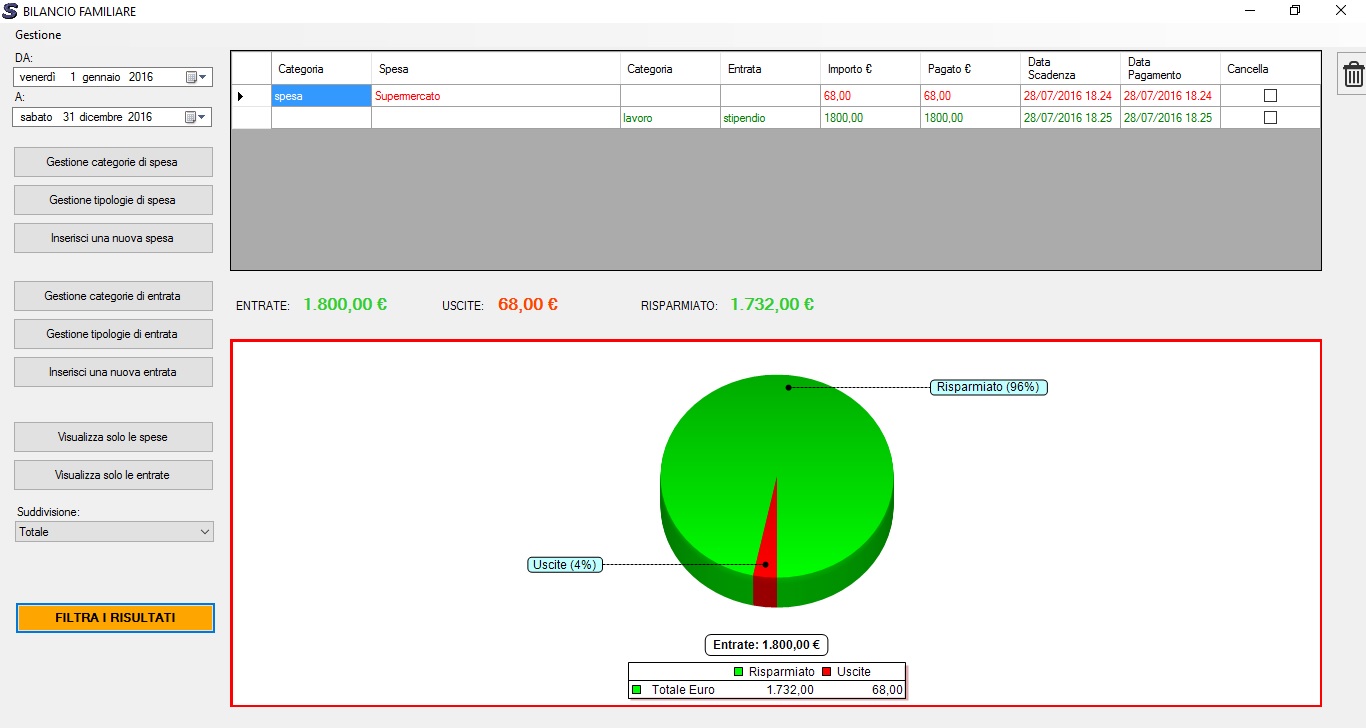
Task: Click row selector arrow for Supermercato row
Action: (240, 96)
